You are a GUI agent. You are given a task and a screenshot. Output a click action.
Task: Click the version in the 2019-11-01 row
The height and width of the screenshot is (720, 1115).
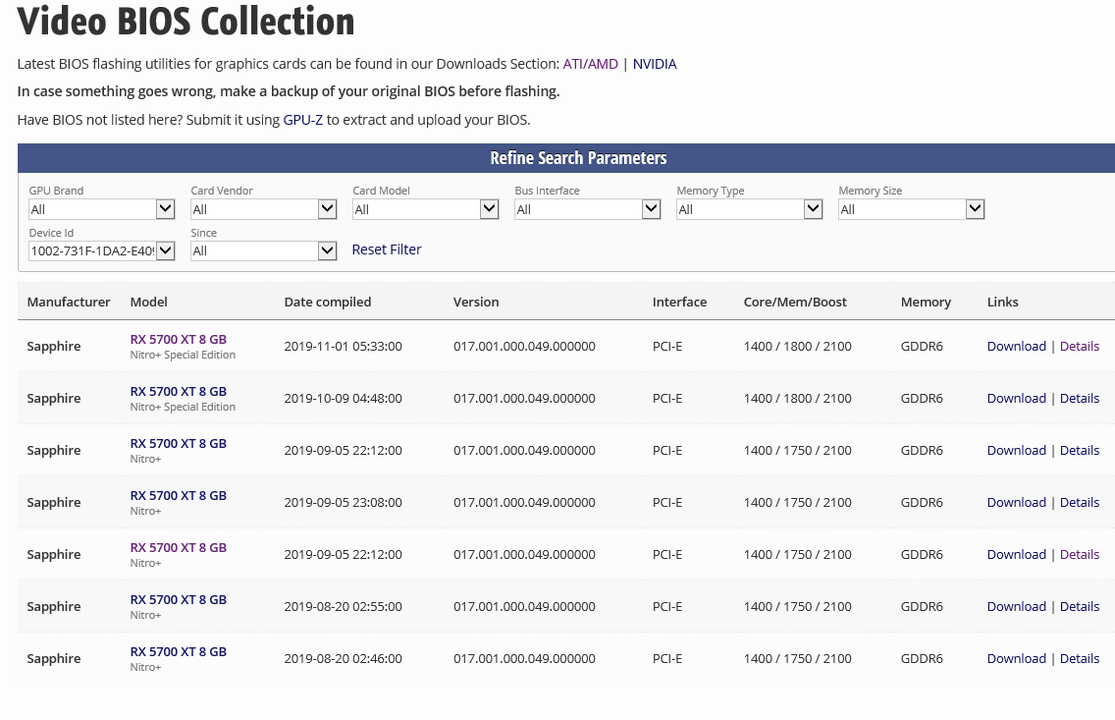pos(525,346)
